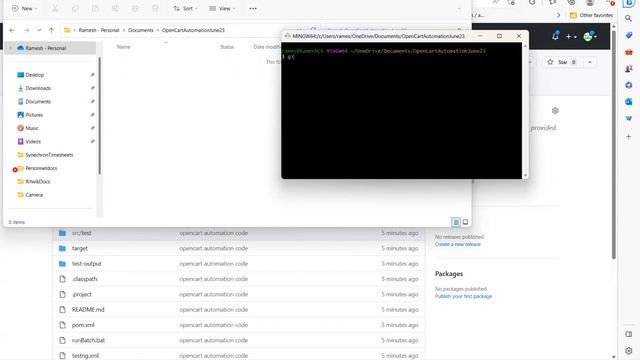Open runBatch.bat file on GitHub
Screen dimensions: 640x360
88,340
